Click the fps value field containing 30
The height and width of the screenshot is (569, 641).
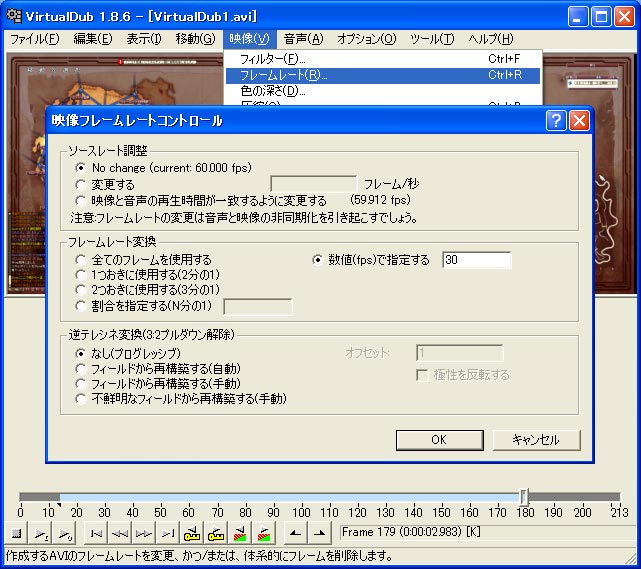click(x=476, y=260)
